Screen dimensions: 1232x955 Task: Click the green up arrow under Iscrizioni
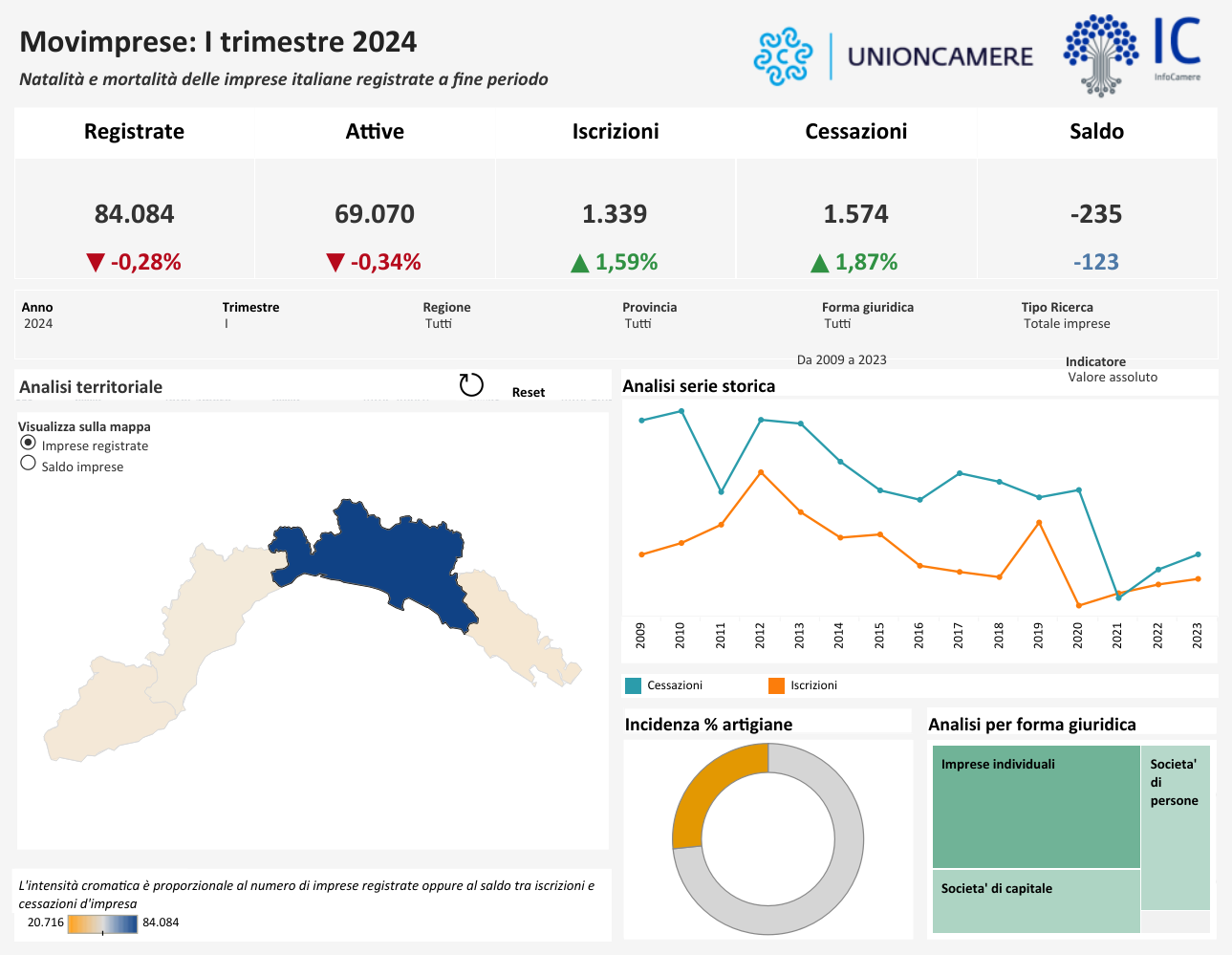[579, 263]
